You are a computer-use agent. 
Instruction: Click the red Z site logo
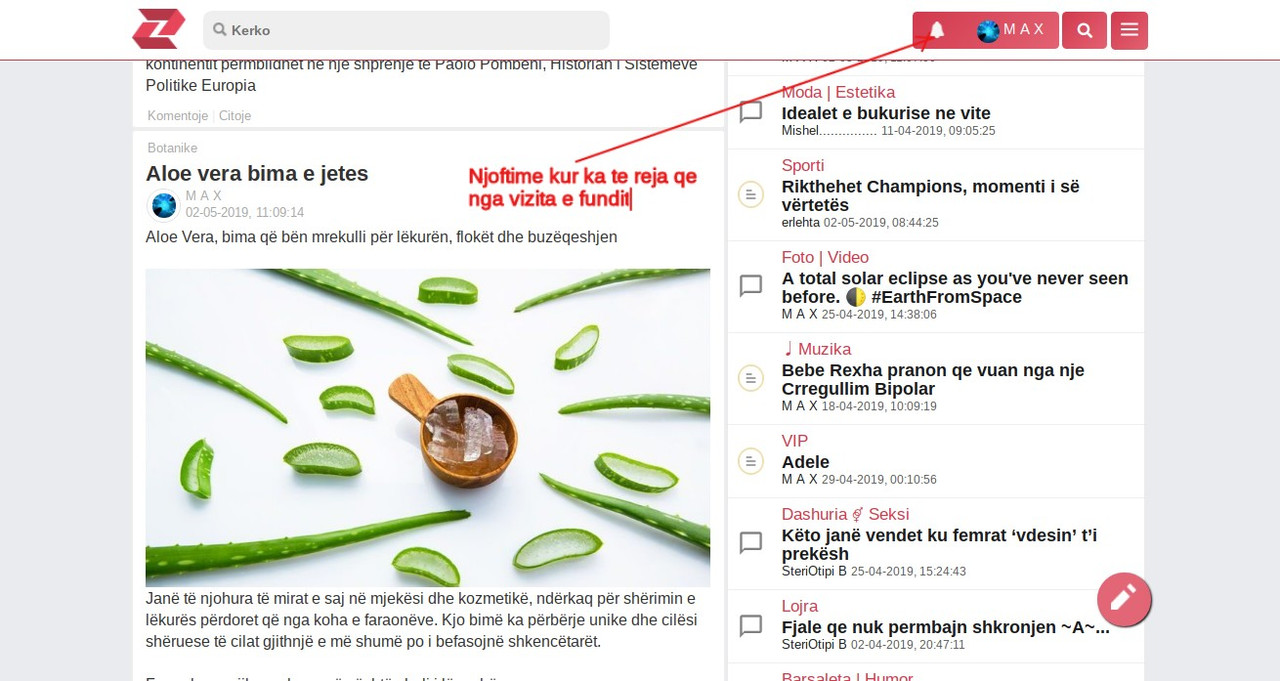click(x=159, y=29)
